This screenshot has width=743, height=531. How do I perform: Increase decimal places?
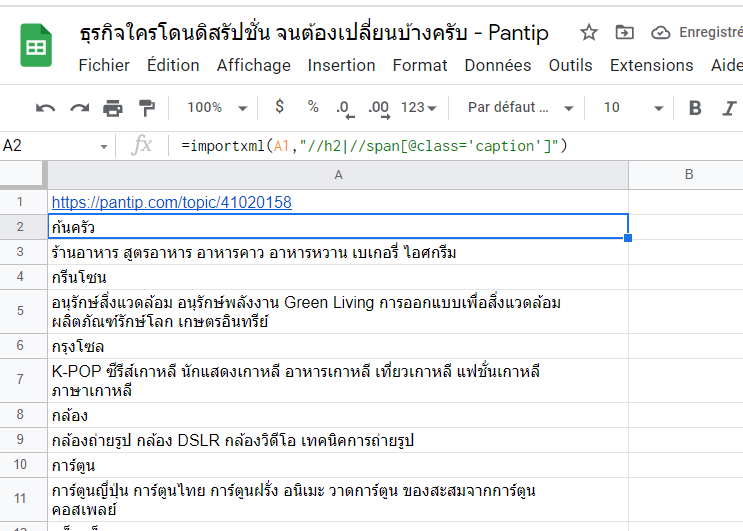[x=379, y=108]
